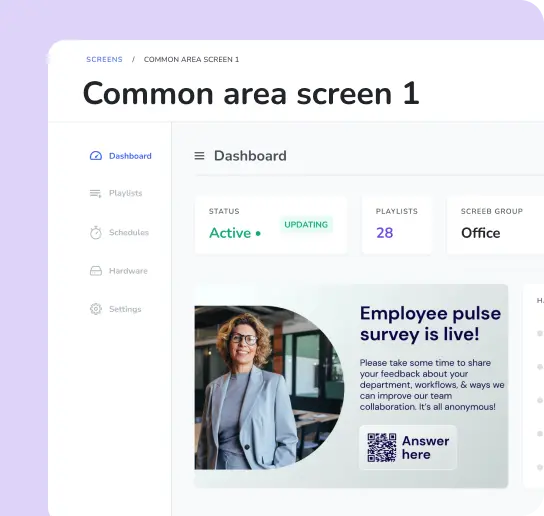Click the playlists count 28
The height and width of the screenshot is (516, 544).
[x=384, y=233]
